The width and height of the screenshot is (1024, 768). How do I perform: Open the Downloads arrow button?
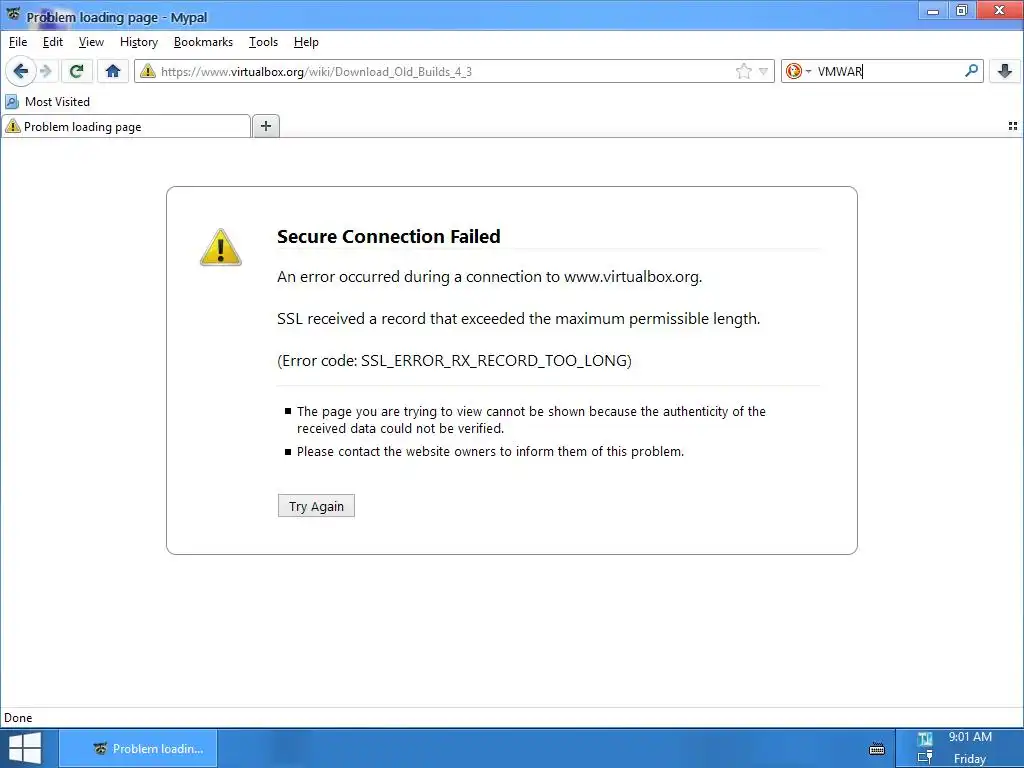click(1005, 71)
